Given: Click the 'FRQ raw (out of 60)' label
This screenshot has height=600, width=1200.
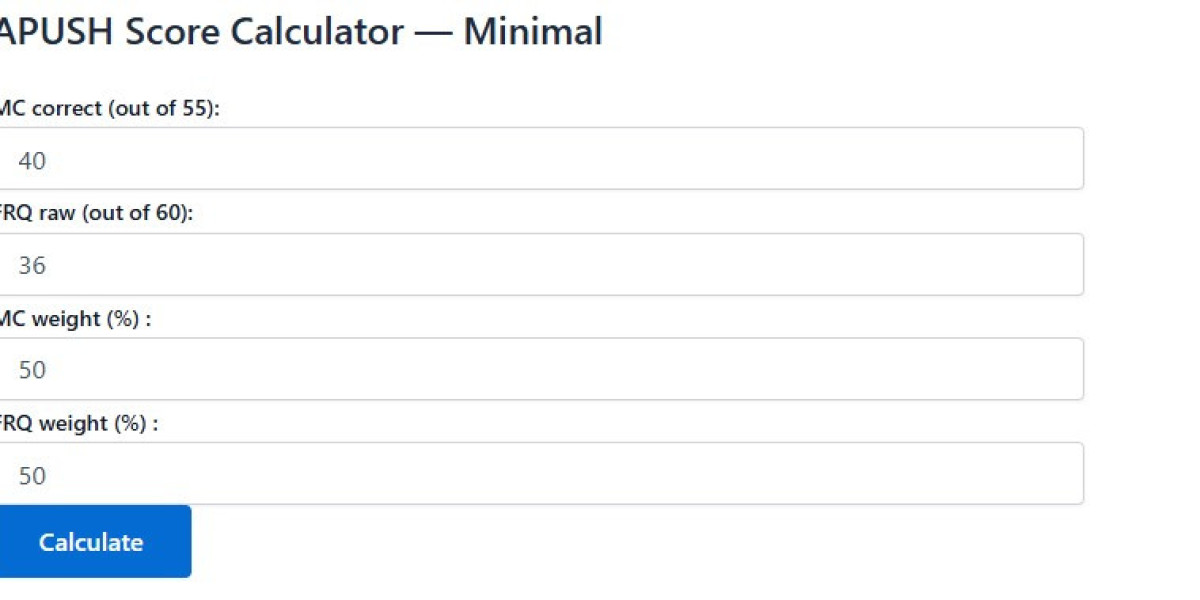Looking at the screenshot, I should 95,213.
